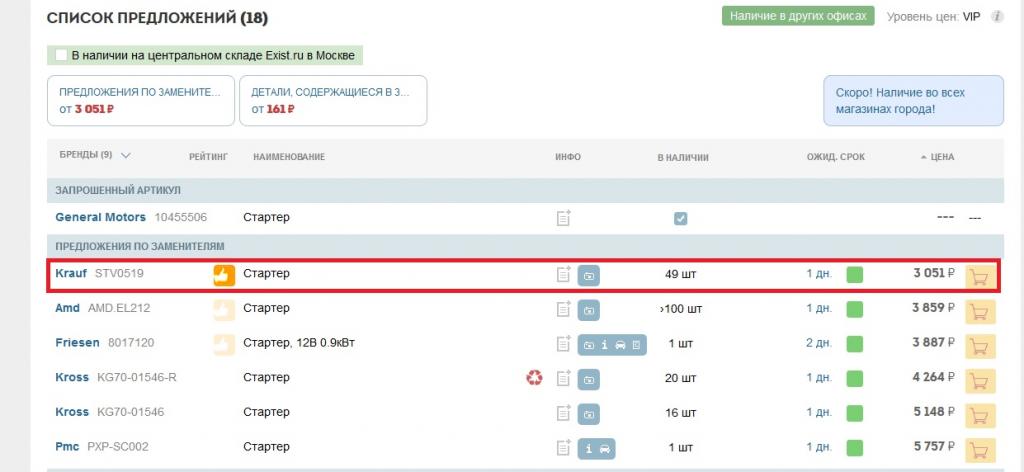Open Детали, содержащиеся в з… tab
The width and height of the screenshot is (1024, 472).
pos(333,101)
